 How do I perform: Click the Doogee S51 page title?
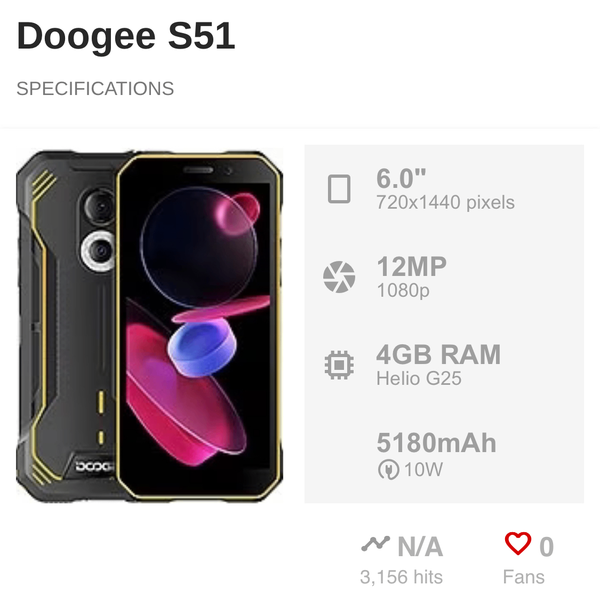click(x=126, y=36)
